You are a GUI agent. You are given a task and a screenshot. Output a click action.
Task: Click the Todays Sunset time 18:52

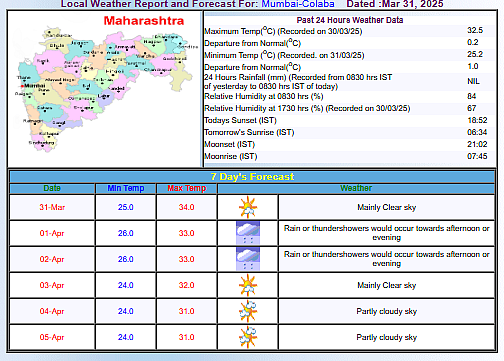click(477, 120)
